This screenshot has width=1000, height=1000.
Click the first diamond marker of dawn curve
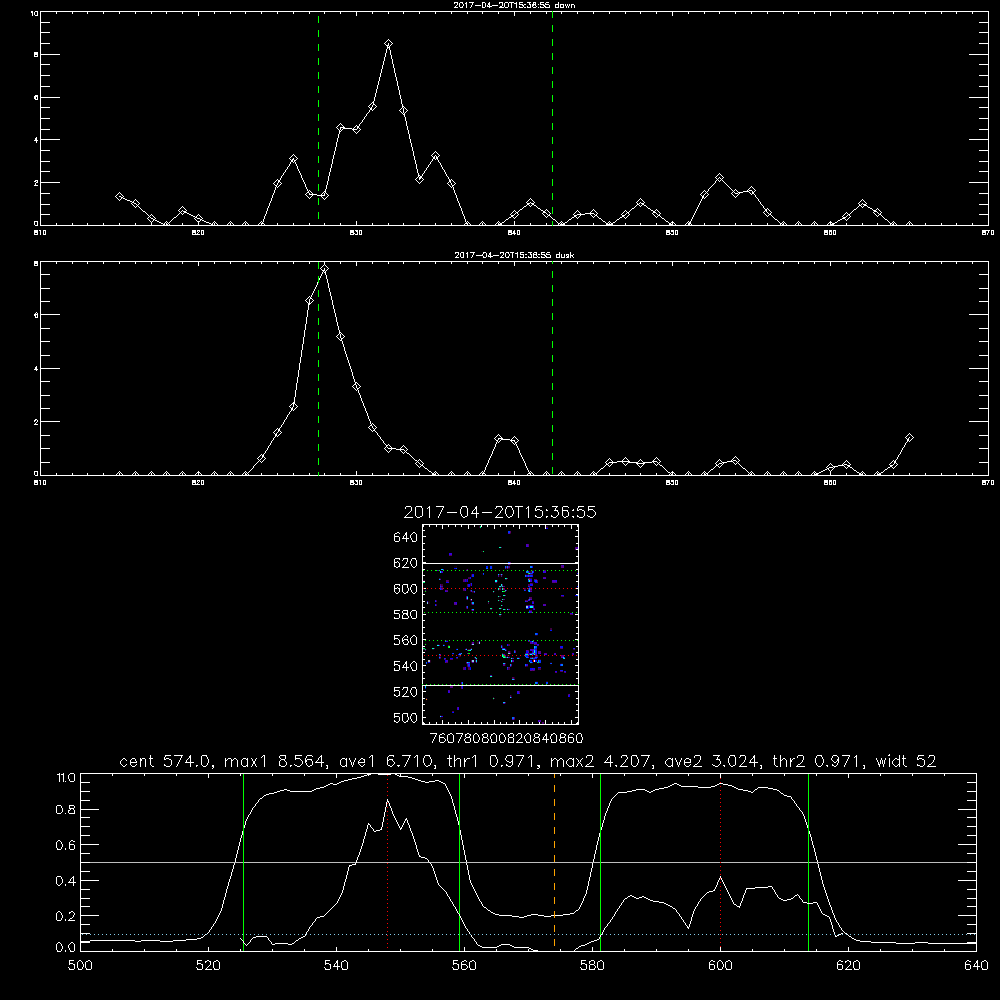119,196
